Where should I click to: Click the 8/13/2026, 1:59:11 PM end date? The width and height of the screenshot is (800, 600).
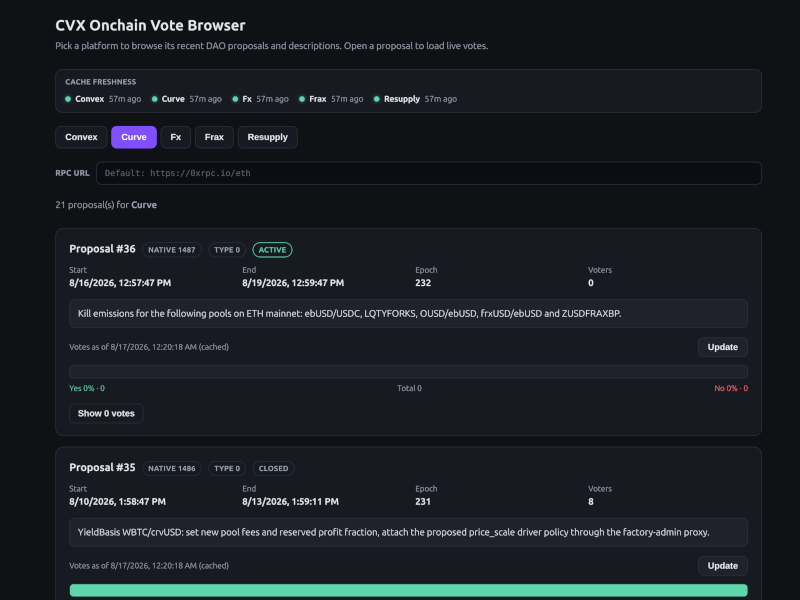(x=290, y=502)
